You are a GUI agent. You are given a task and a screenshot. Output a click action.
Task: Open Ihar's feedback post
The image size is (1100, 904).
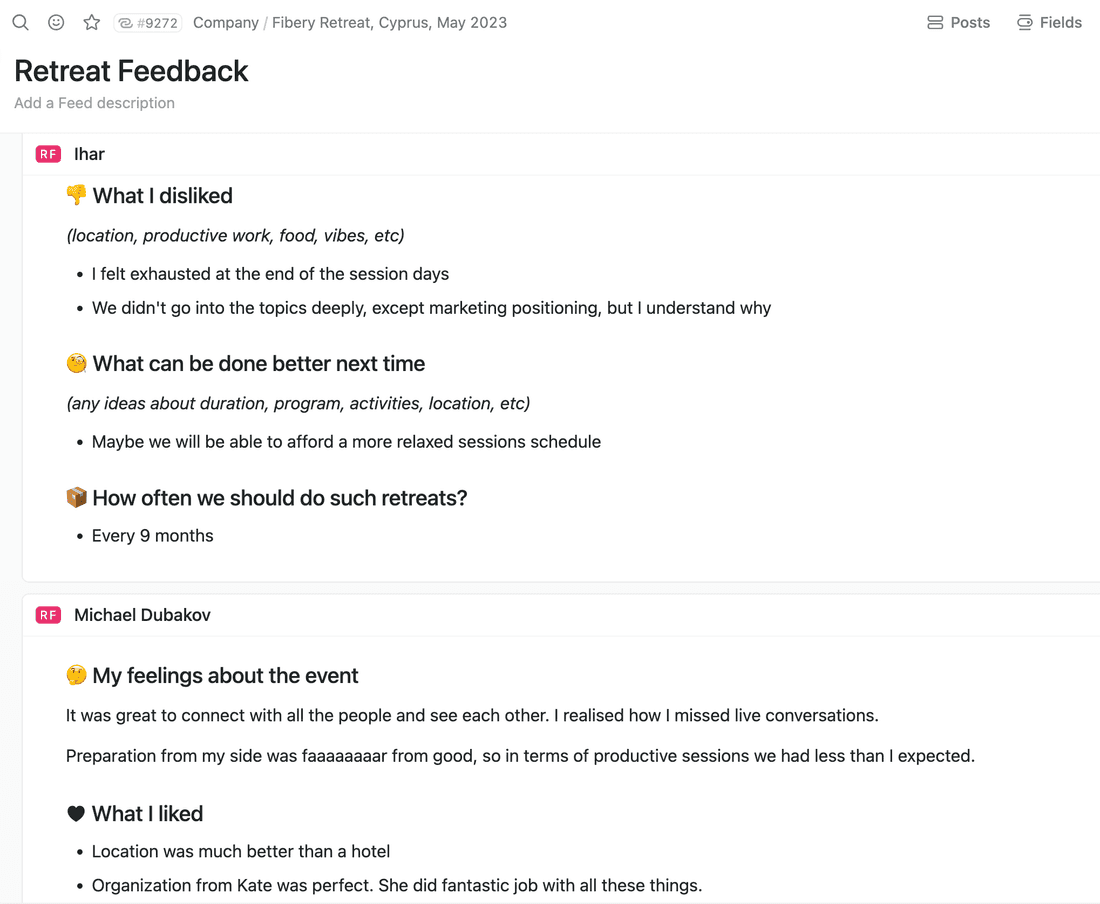pyautogui.click(x=89, y=154)
